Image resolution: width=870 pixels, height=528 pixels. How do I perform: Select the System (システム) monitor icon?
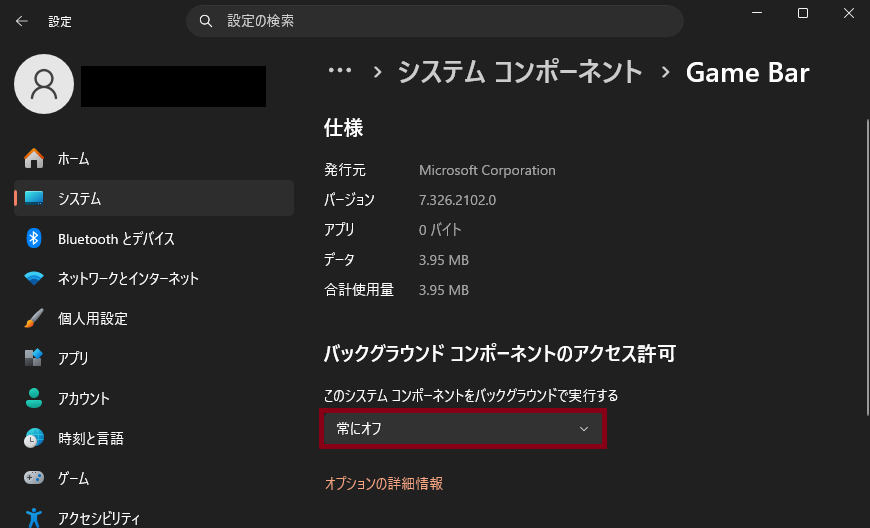(x=34, y=198)
